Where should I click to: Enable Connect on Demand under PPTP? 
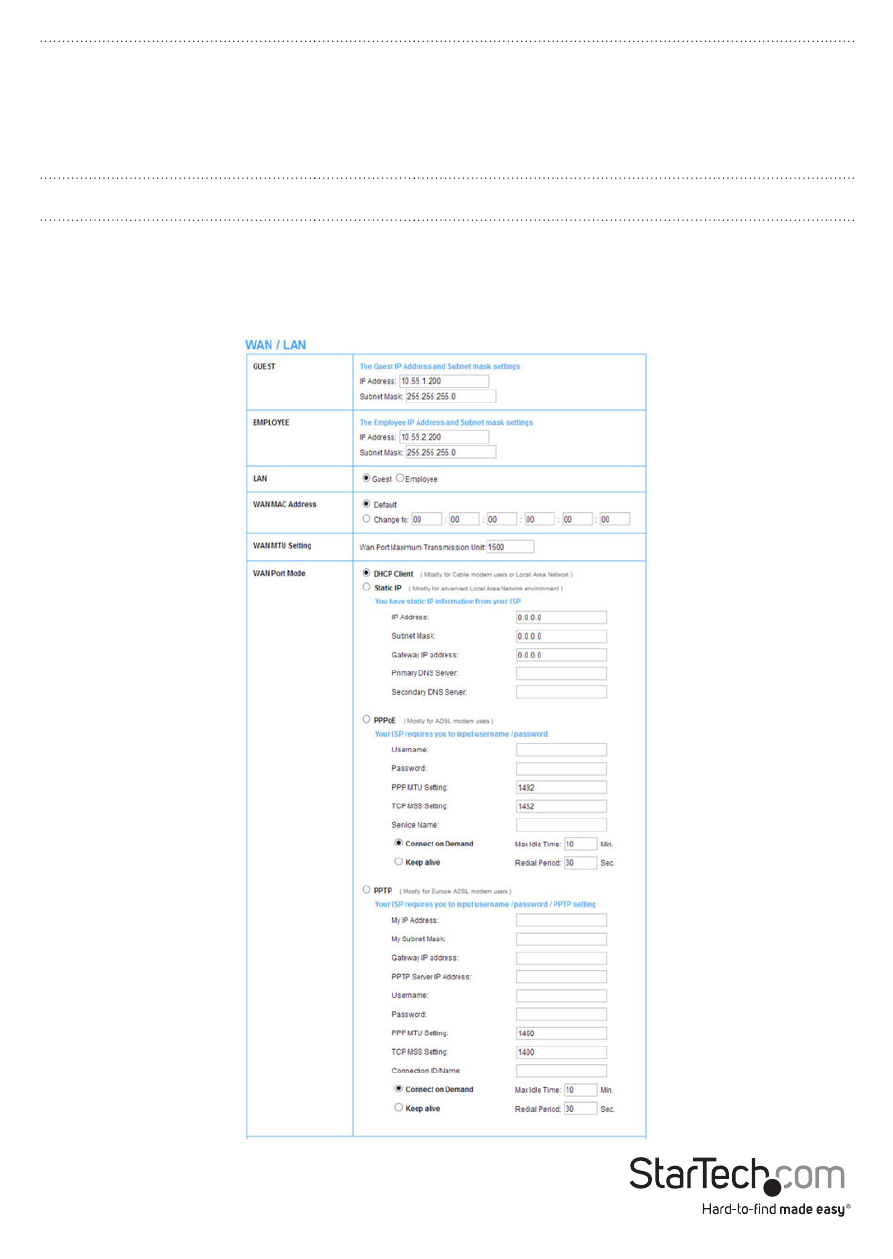click(398, 1090)
